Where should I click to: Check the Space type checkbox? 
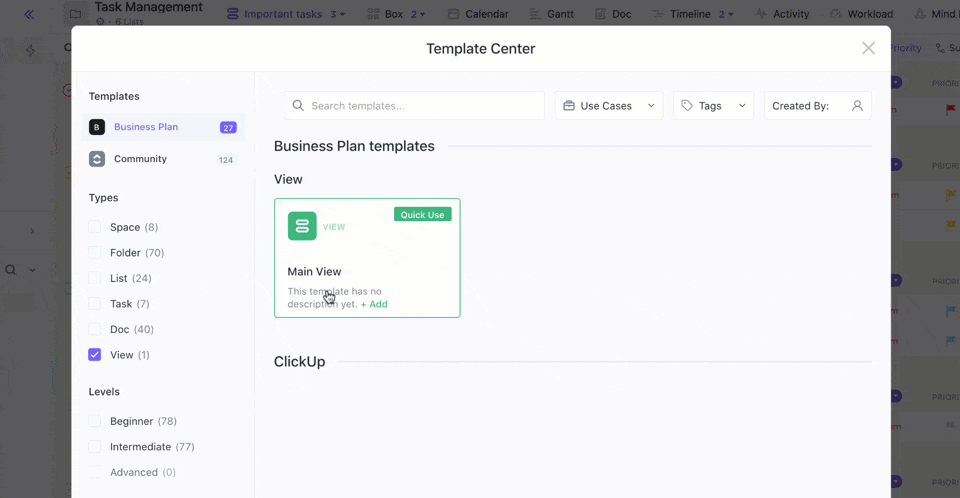[95, 227]
